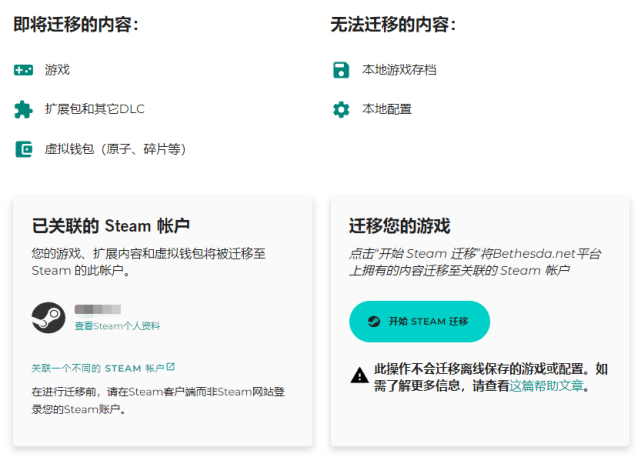Click the Steam icon inside 开始 STEAM 迁移 button
Image resolution: width=641 pixels, height=467 pixels.
pos(374,322)
